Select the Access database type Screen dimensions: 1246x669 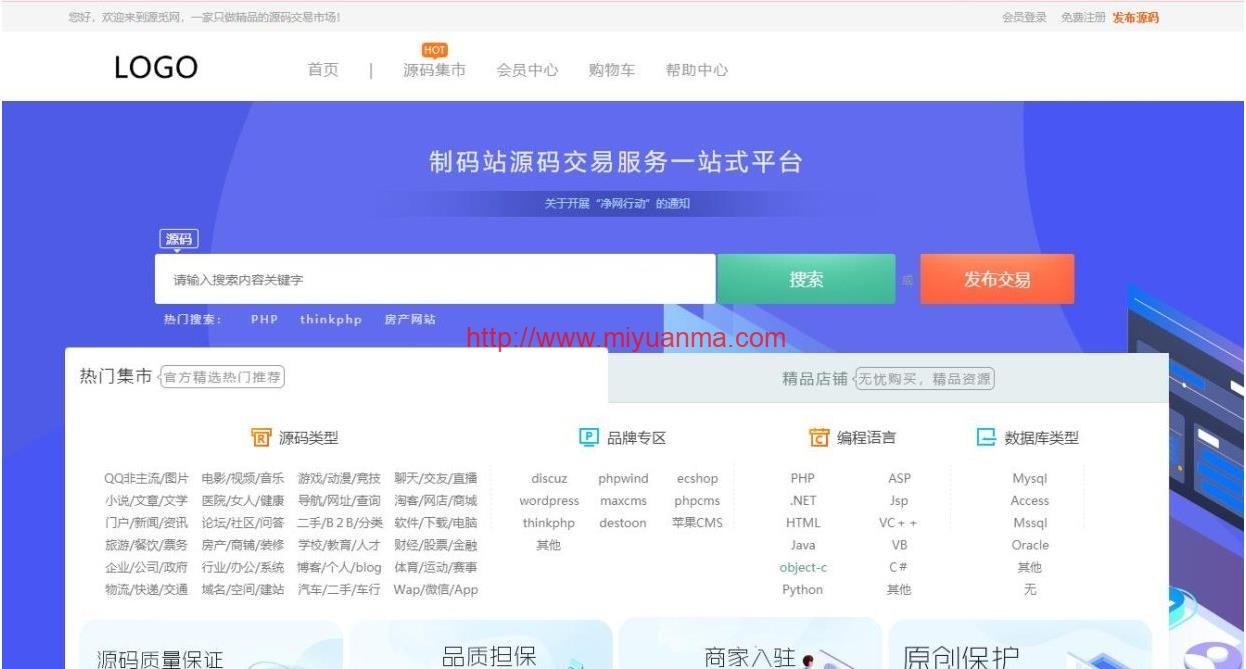coord(1030,500)
